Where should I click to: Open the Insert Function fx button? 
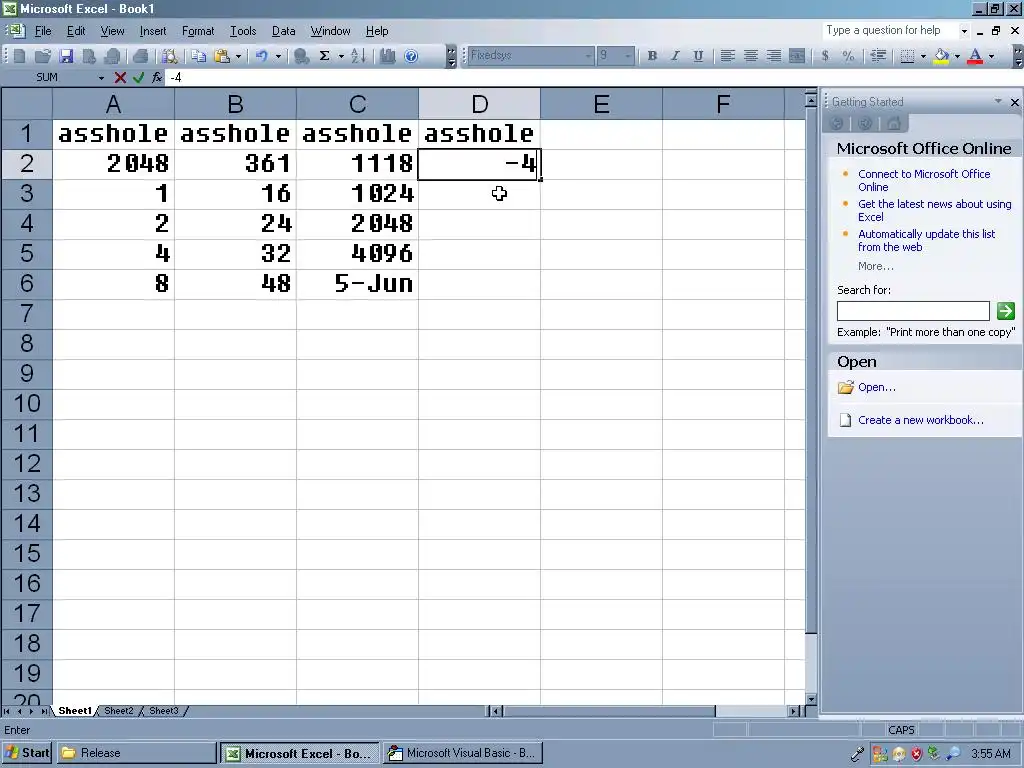click(x=157, y=78)
